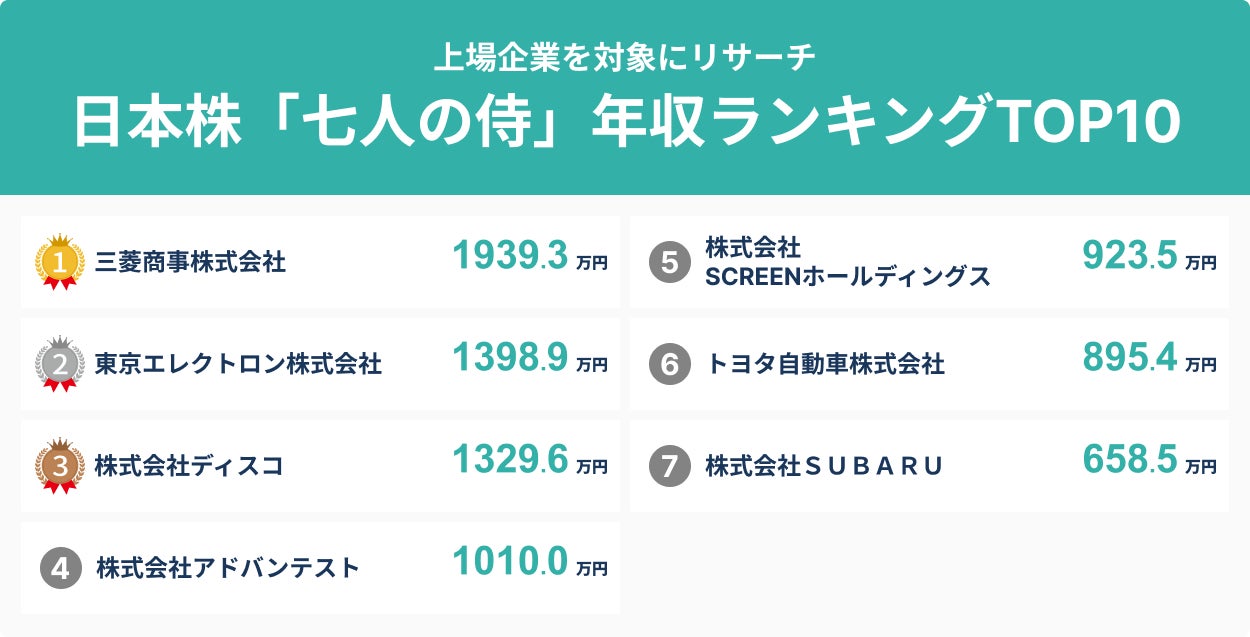Click the 658.5 万円 salary figure
The image size is (1250, 637).
(1149, 460)
